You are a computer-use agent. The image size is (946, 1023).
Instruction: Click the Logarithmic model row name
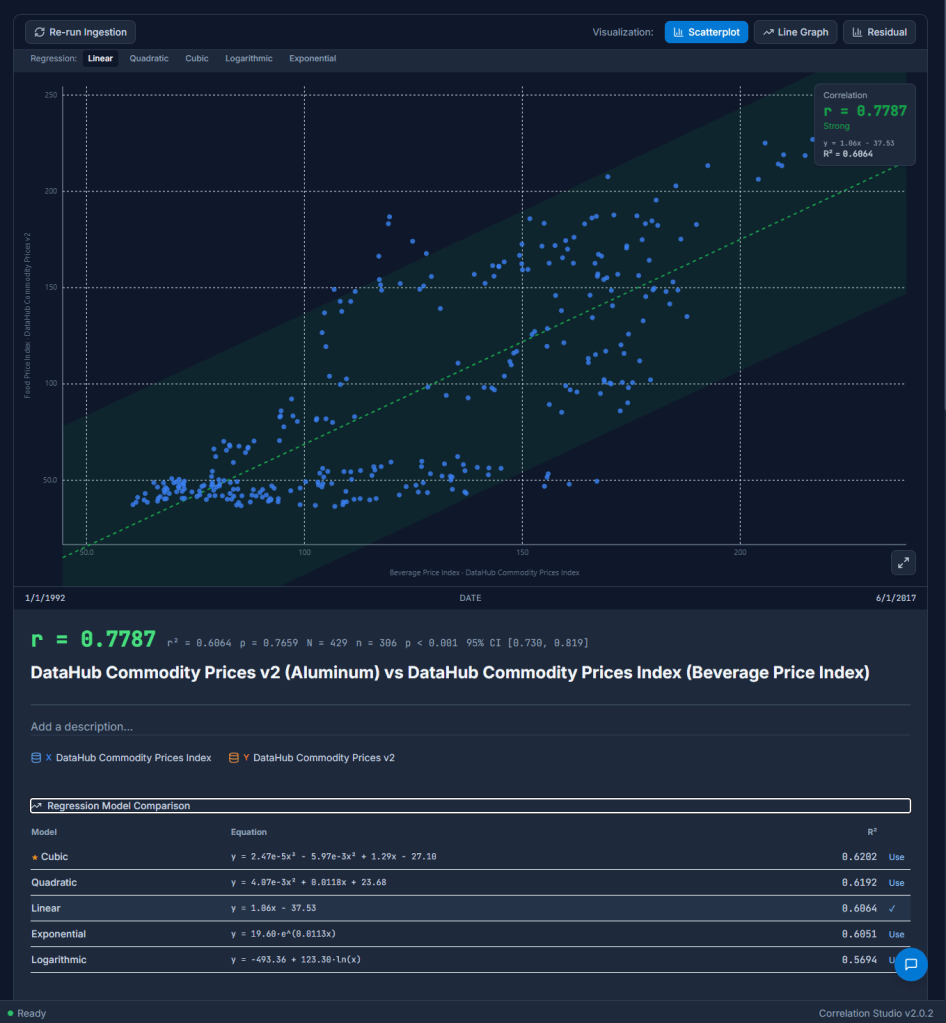59,960
